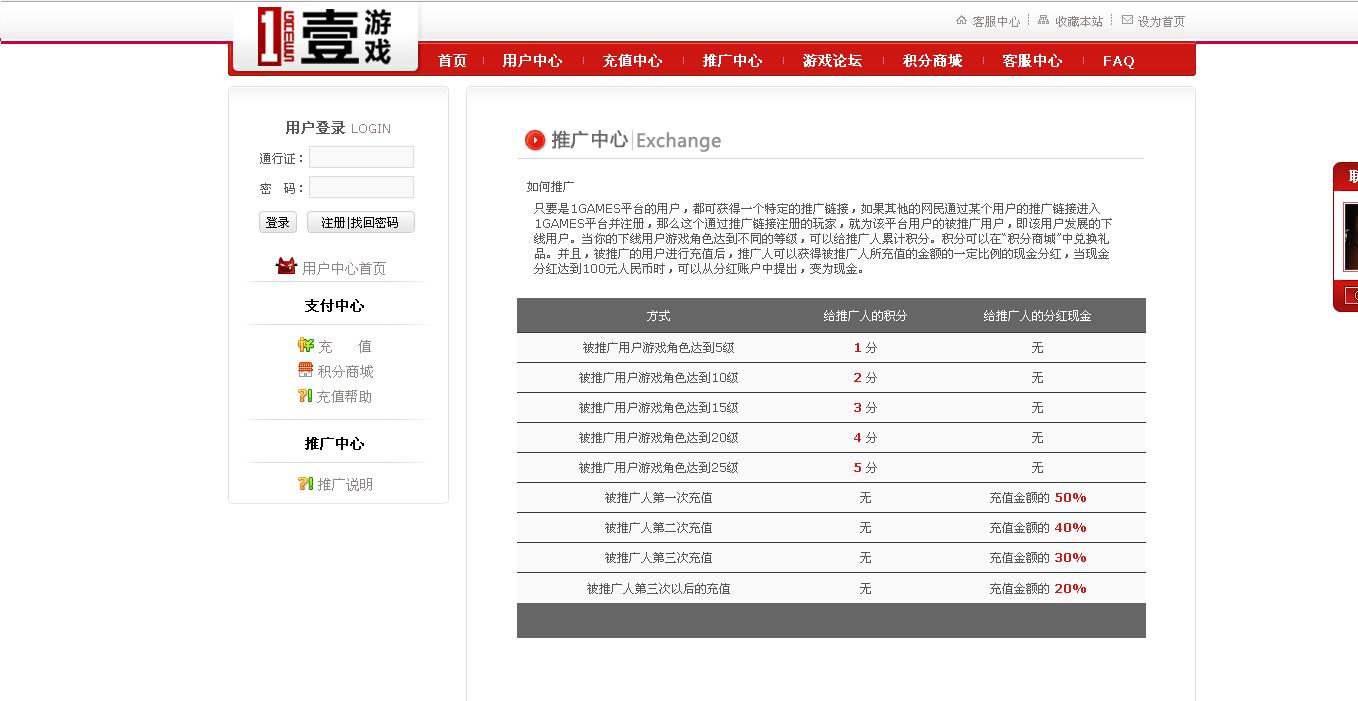
Task: Switch to the 游戏论坛 navigation tab
Action: 833,60
